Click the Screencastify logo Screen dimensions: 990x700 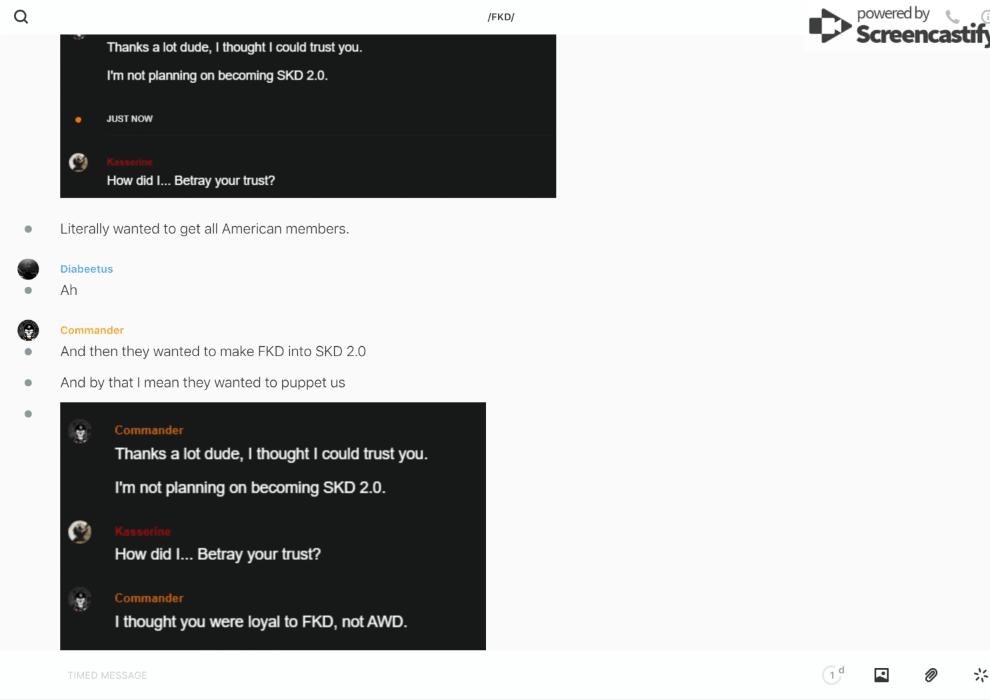897,26
